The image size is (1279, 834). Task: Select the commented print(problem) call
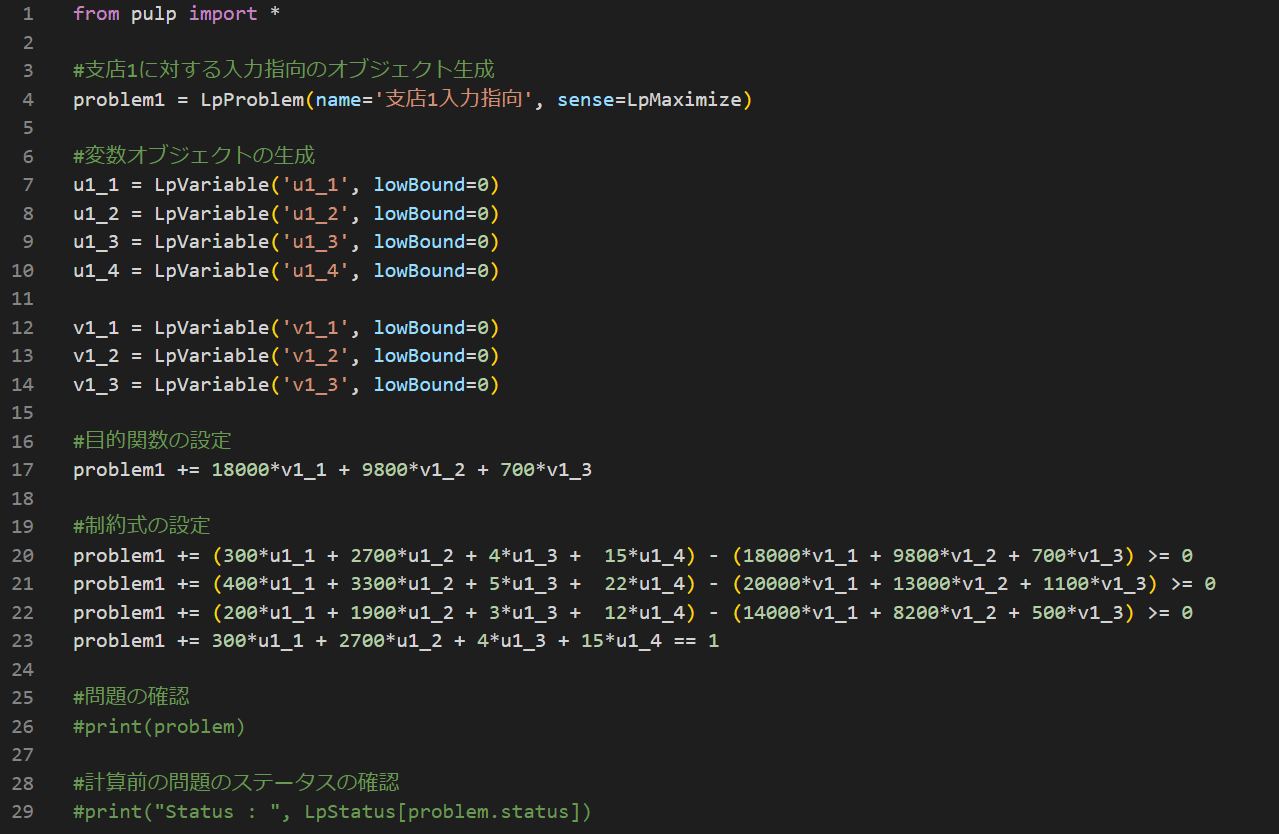(x=158, y=726)
